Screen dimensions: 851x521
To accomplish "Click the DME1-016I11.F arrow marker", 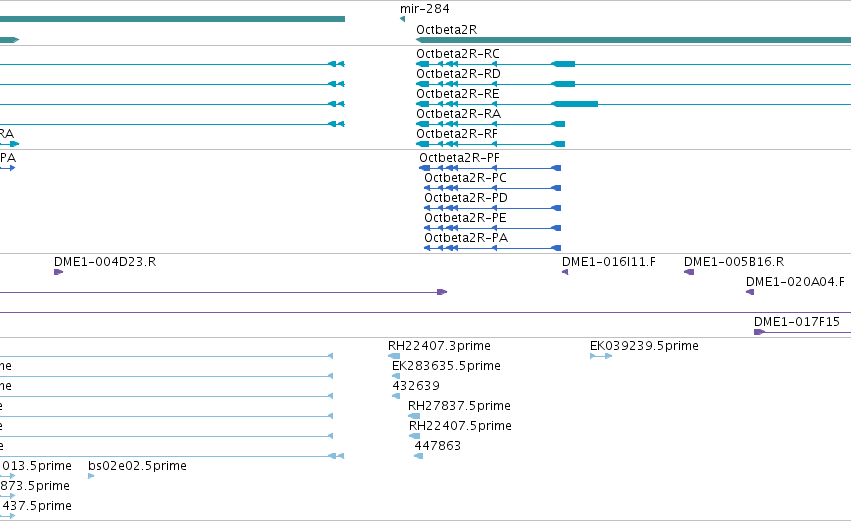I will pos(565,272).
